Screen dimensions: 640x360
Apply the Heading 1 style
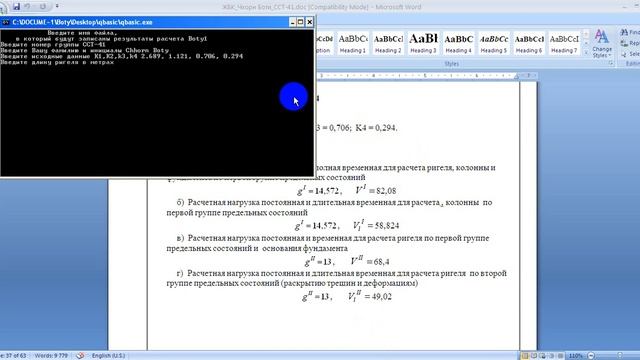pyautogui.click(x=353, y=43)
